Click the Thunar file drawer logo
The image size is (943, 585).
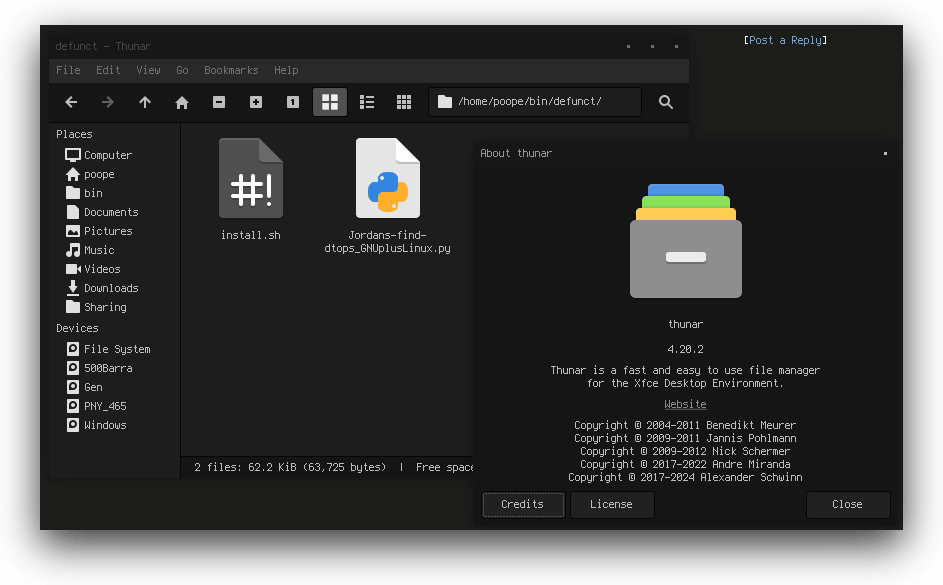pos(686,240)
